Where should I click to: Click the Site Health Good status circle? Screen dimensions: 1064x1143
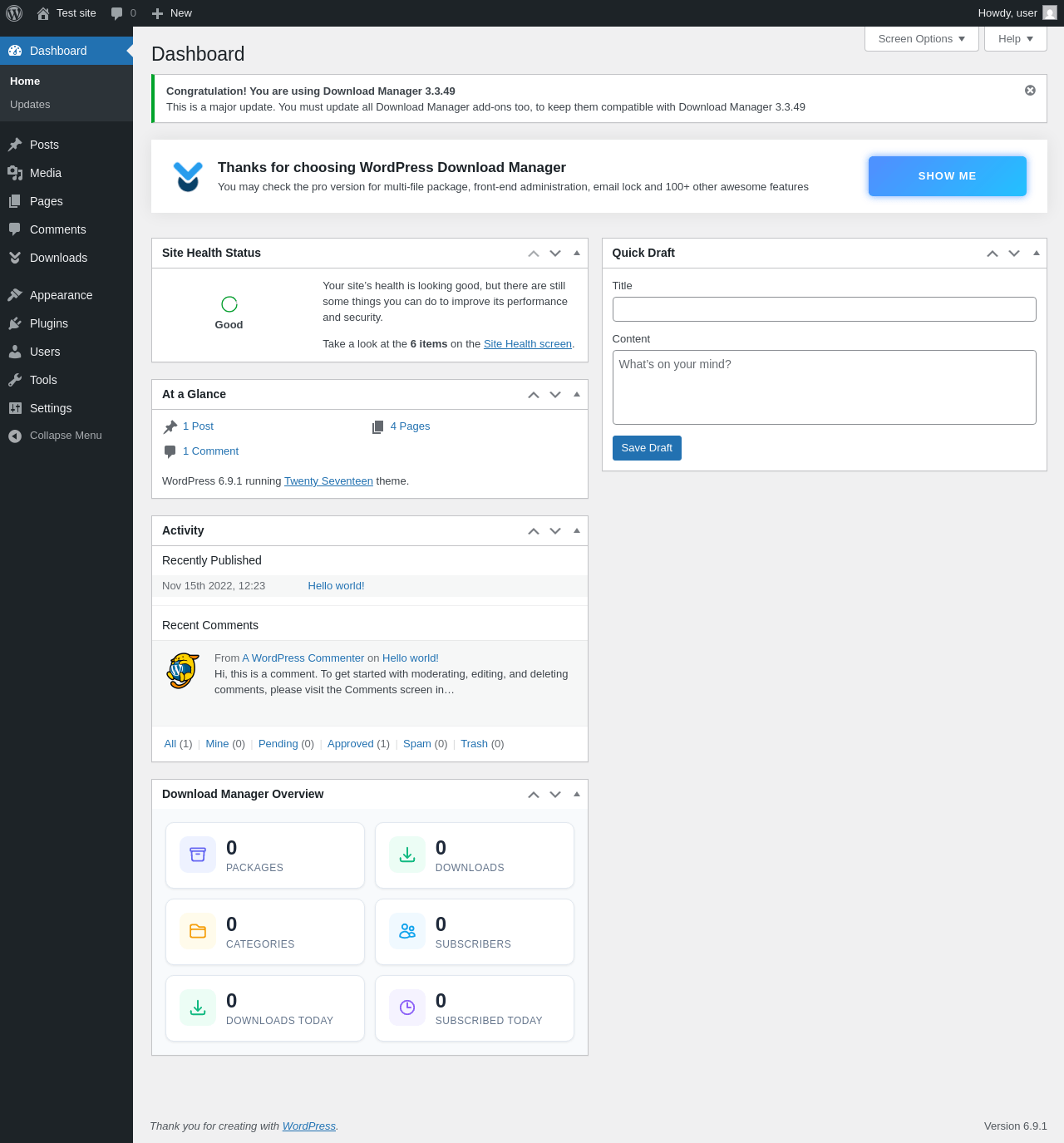tap(229, 304)
